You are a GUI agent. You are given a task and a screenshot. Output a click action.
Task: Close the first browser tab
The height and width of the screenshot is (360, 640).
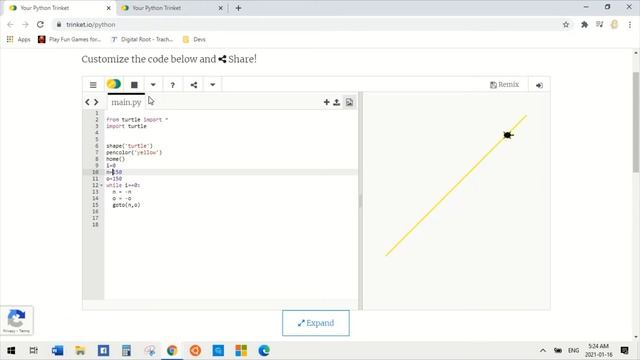[x=109, y=8]
